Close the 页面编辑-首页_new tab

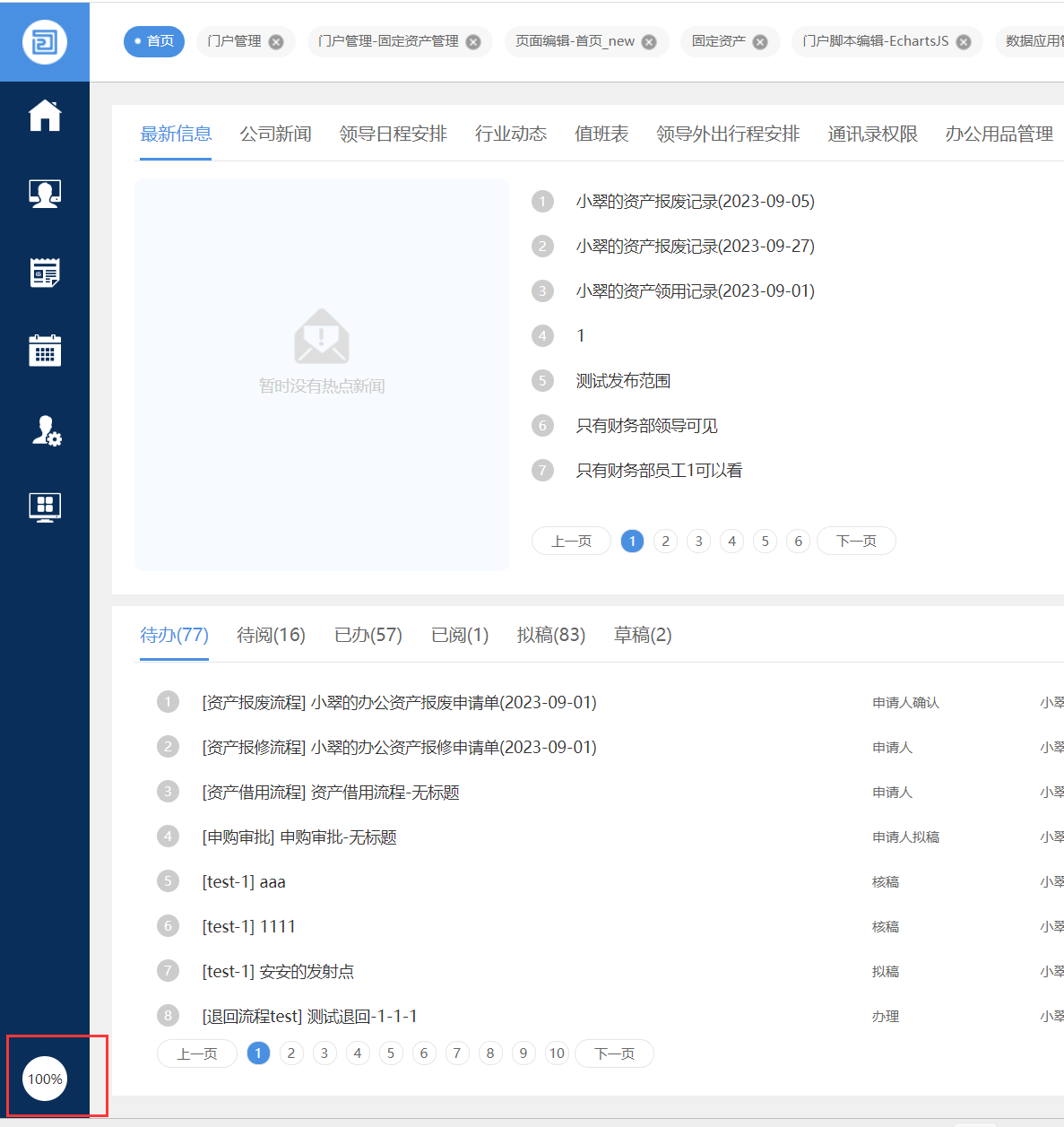(x=649, y=42)
